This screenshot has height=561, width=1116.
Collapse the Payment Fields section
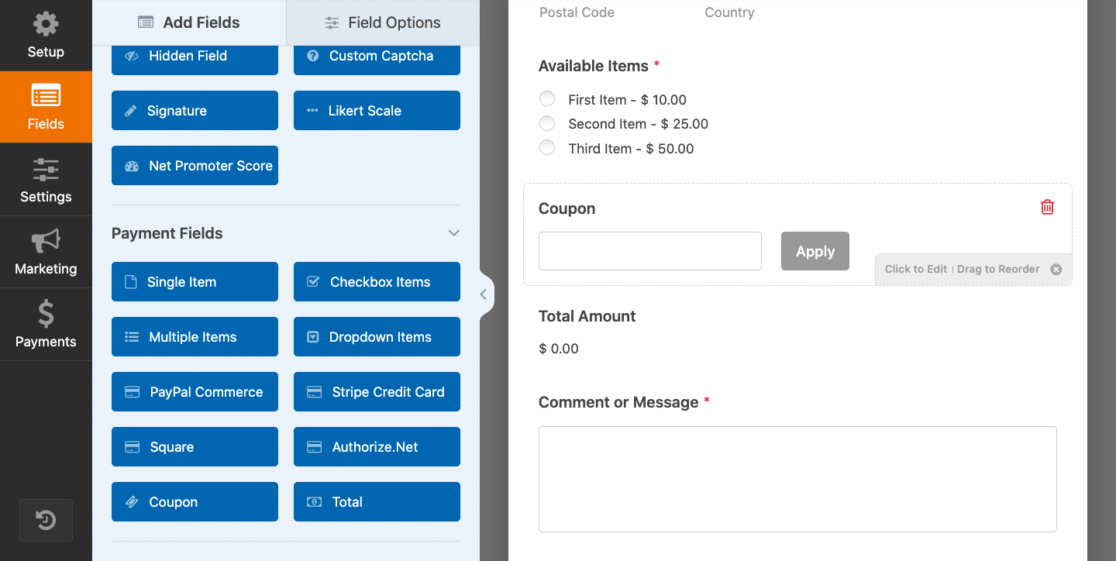(x=453, y=233)
